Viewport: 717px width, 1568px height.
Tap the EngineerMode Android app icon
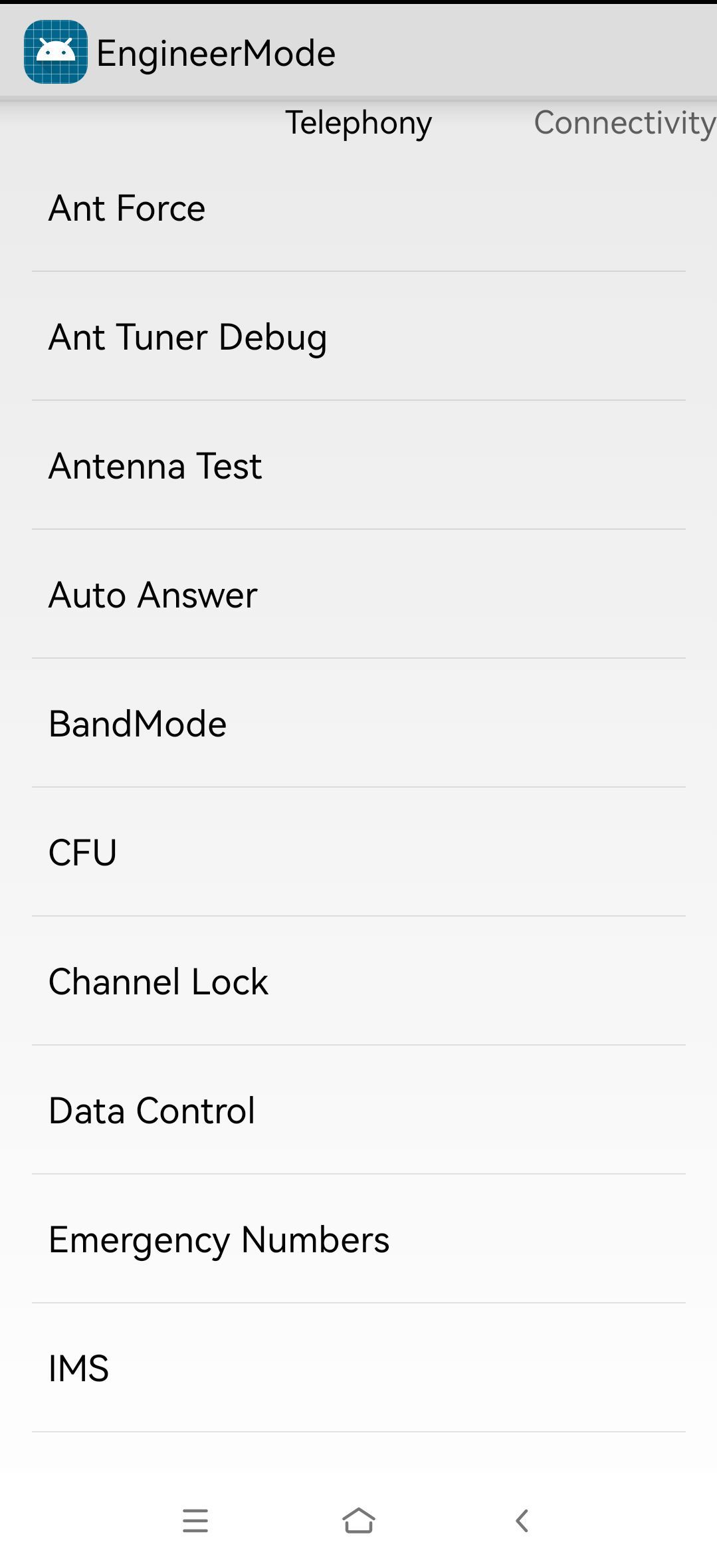56,52
